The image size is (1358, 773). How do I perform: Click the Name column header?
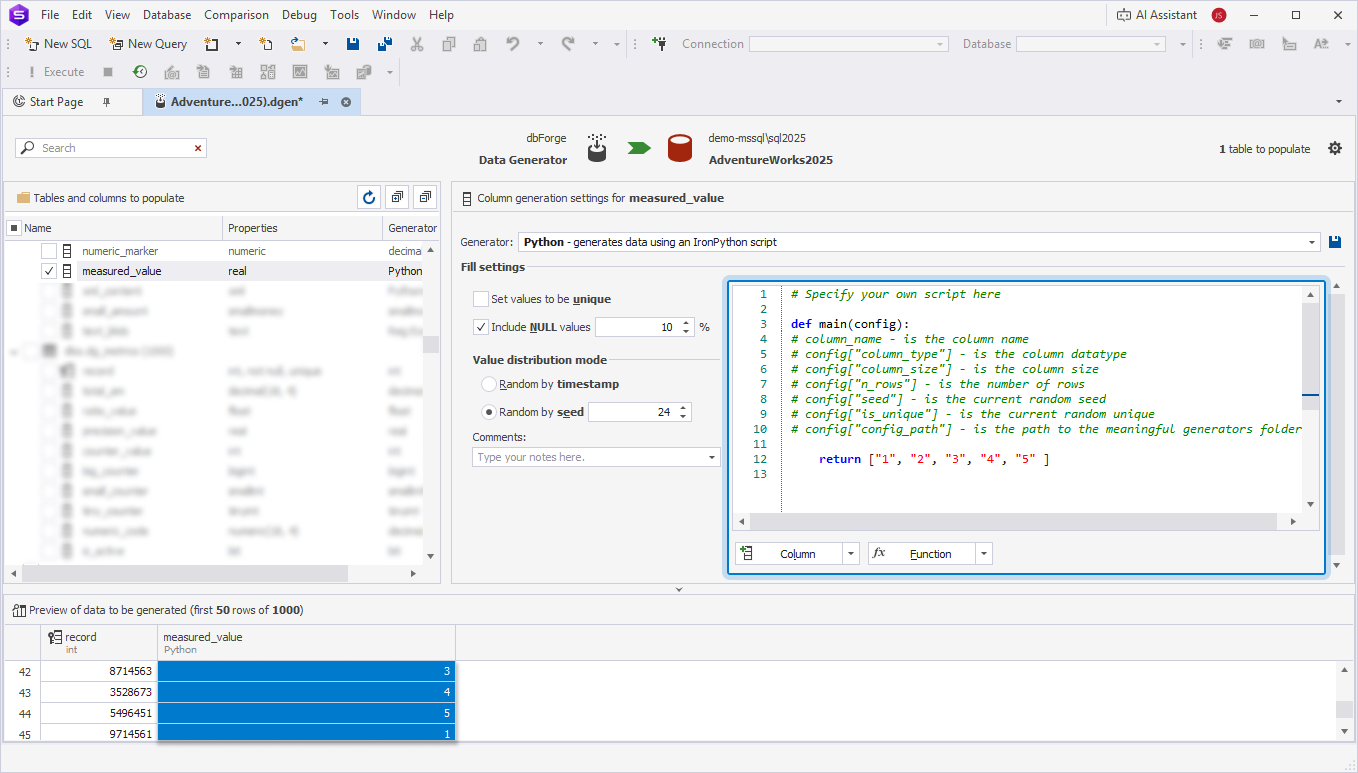(x=114, y=228)
